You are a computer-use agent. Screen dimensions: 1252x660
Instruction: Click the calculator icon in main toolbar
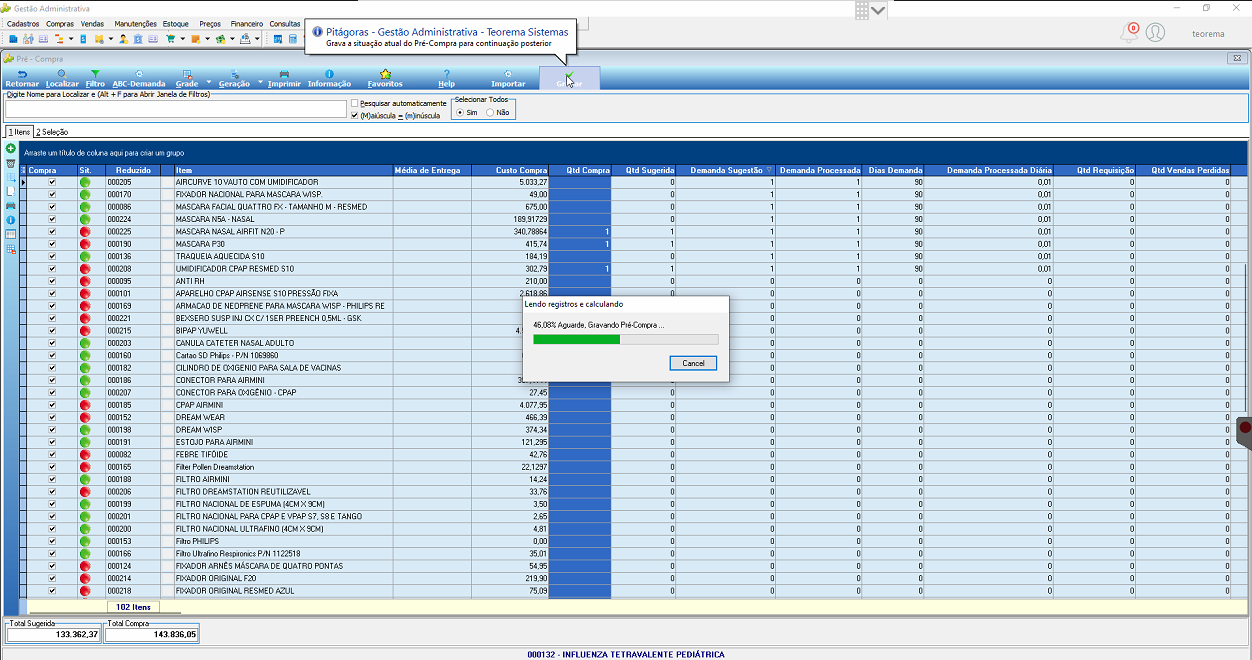click(x=293, y=39)
